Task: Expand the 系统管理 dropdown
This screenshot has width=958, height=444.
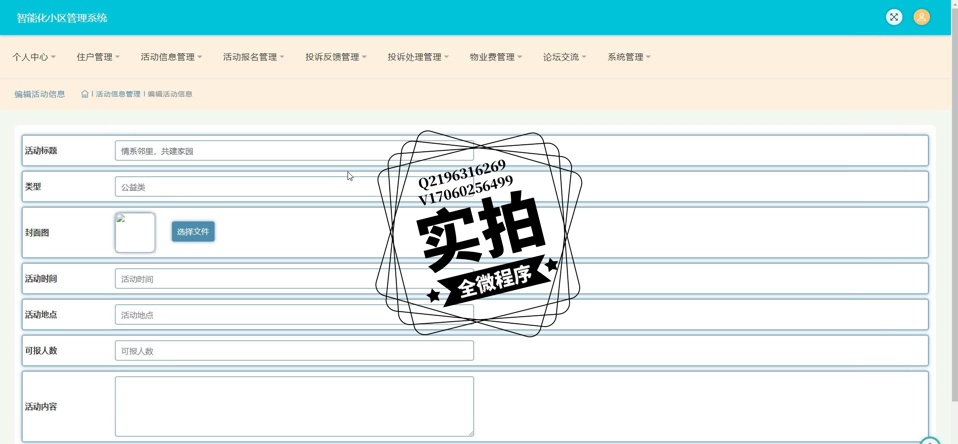Action: pyautogui.click(x=629, y=57)
